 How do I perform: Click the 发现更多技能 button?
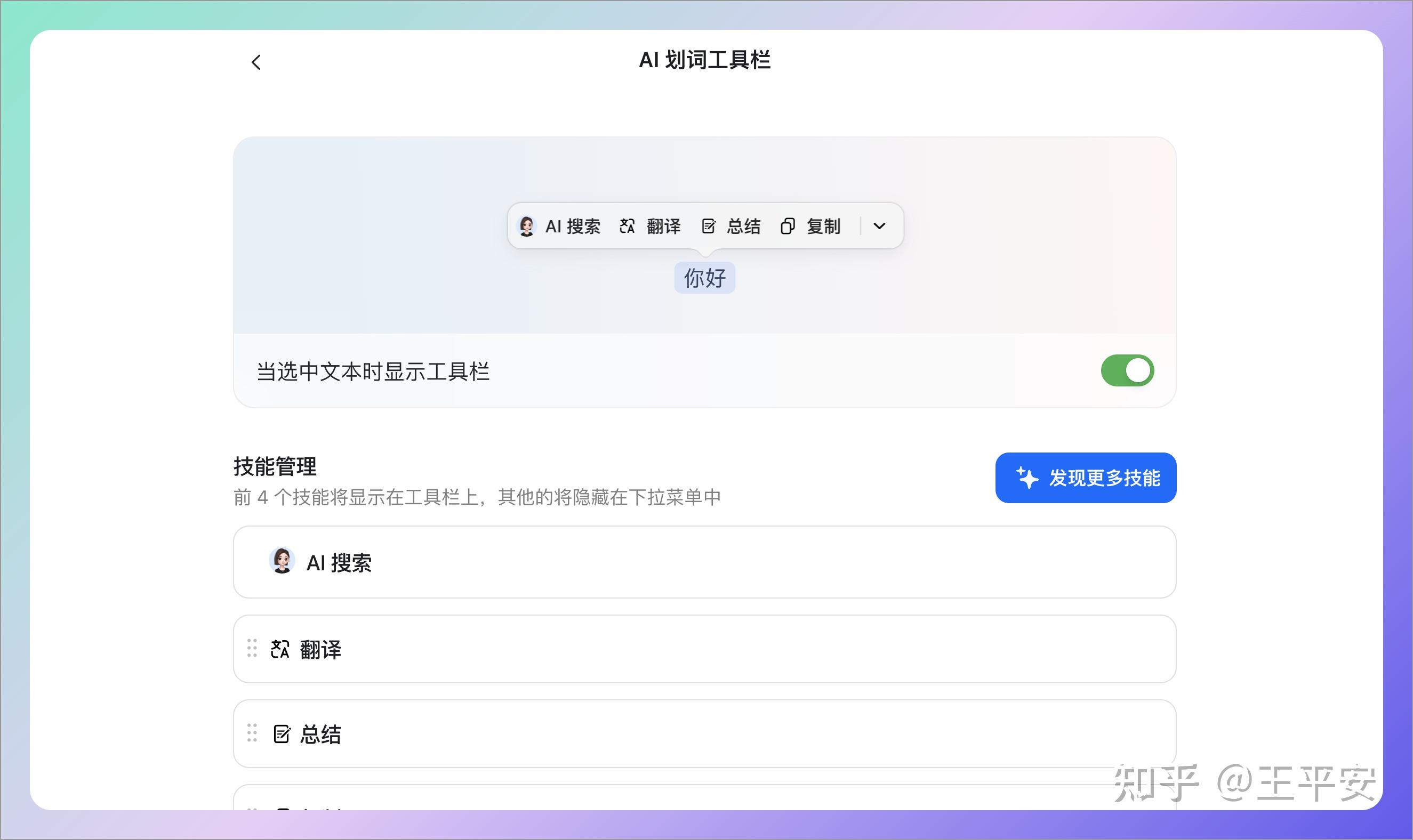1086,478
